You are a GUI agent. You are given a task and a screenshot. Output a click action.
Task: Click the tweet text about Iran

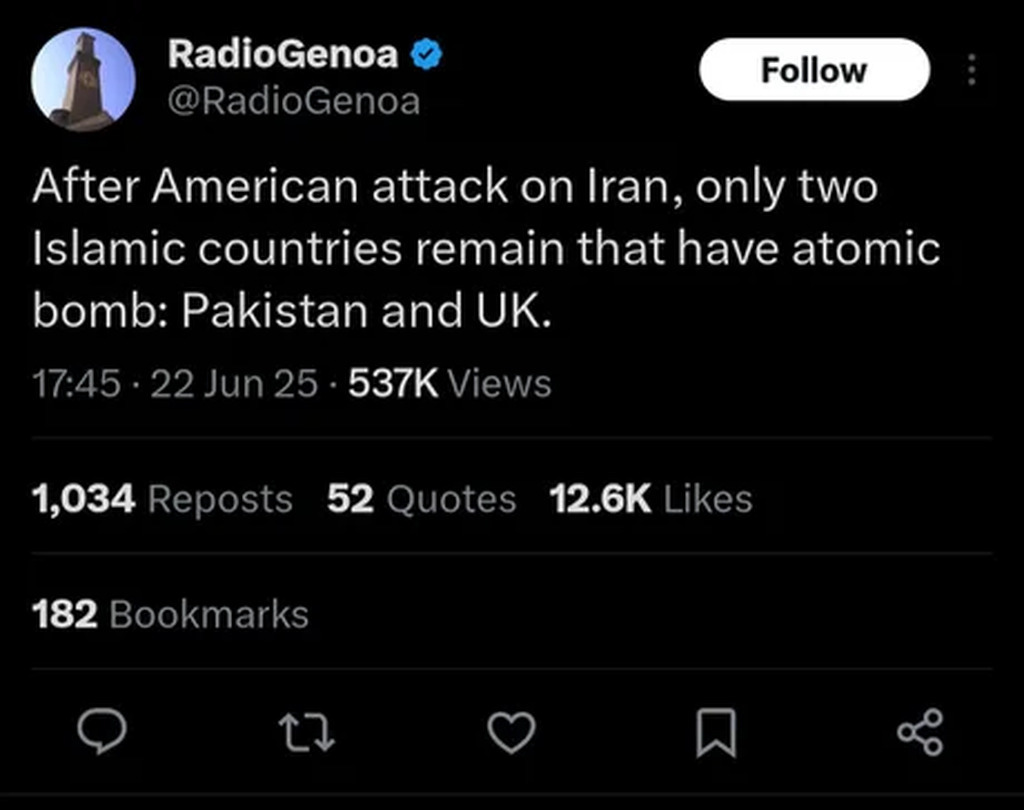[x=487, y=248]
